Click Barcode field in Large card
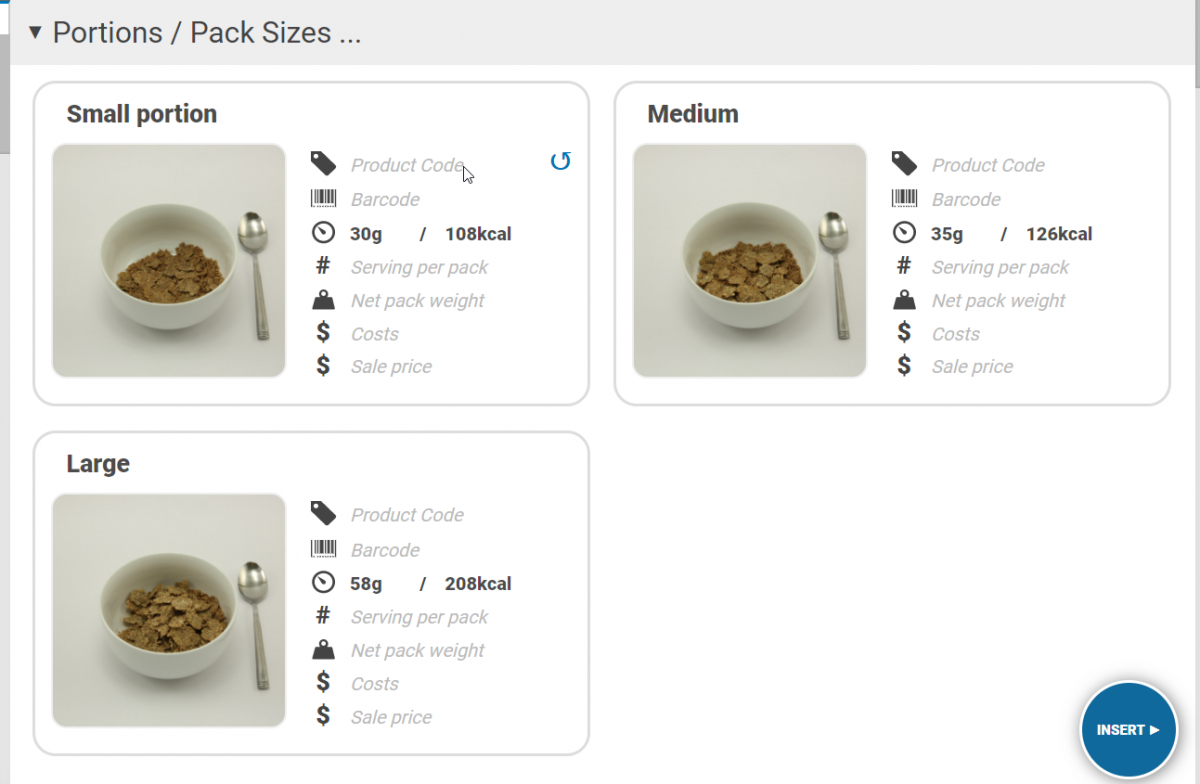 385,550
